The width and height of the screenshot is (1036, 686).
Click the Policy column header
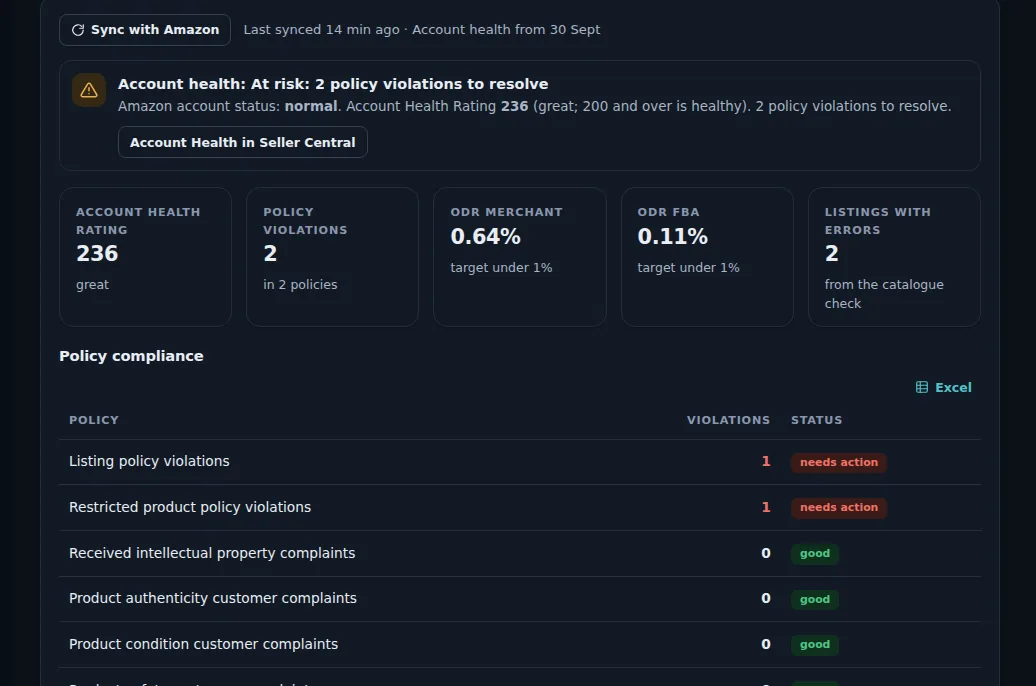pyautogui.click(x=94, y=420)
